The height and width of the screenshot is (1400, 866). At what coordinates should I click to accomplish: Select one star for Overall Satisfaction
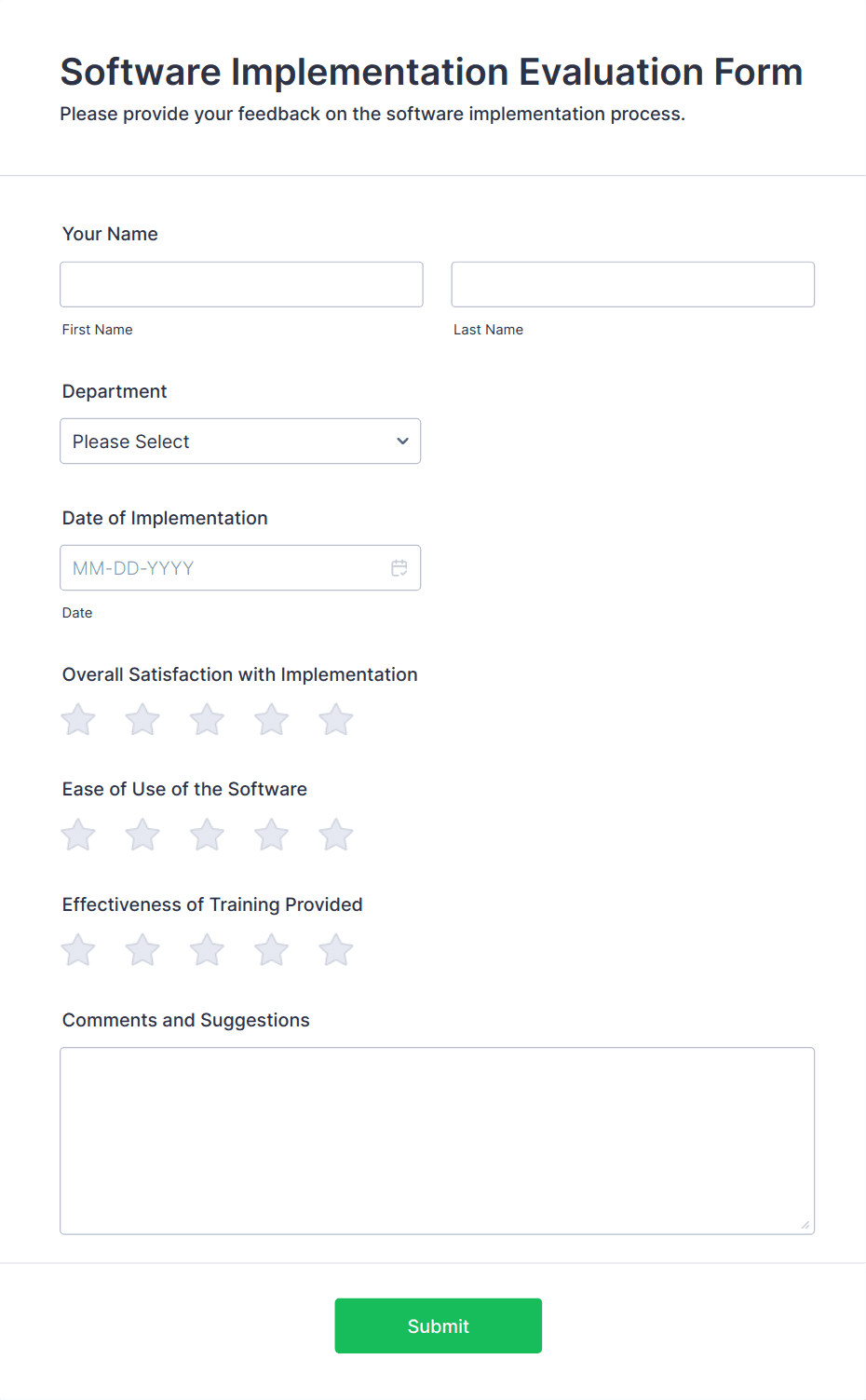(77, 719)
